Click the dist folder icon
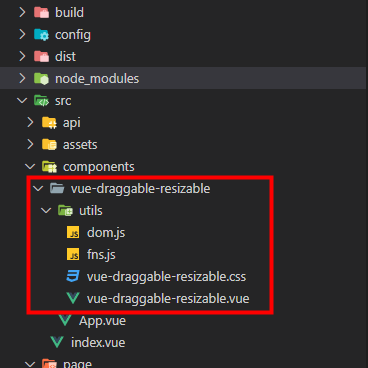 pyautogui.click(x=42, y=57)
